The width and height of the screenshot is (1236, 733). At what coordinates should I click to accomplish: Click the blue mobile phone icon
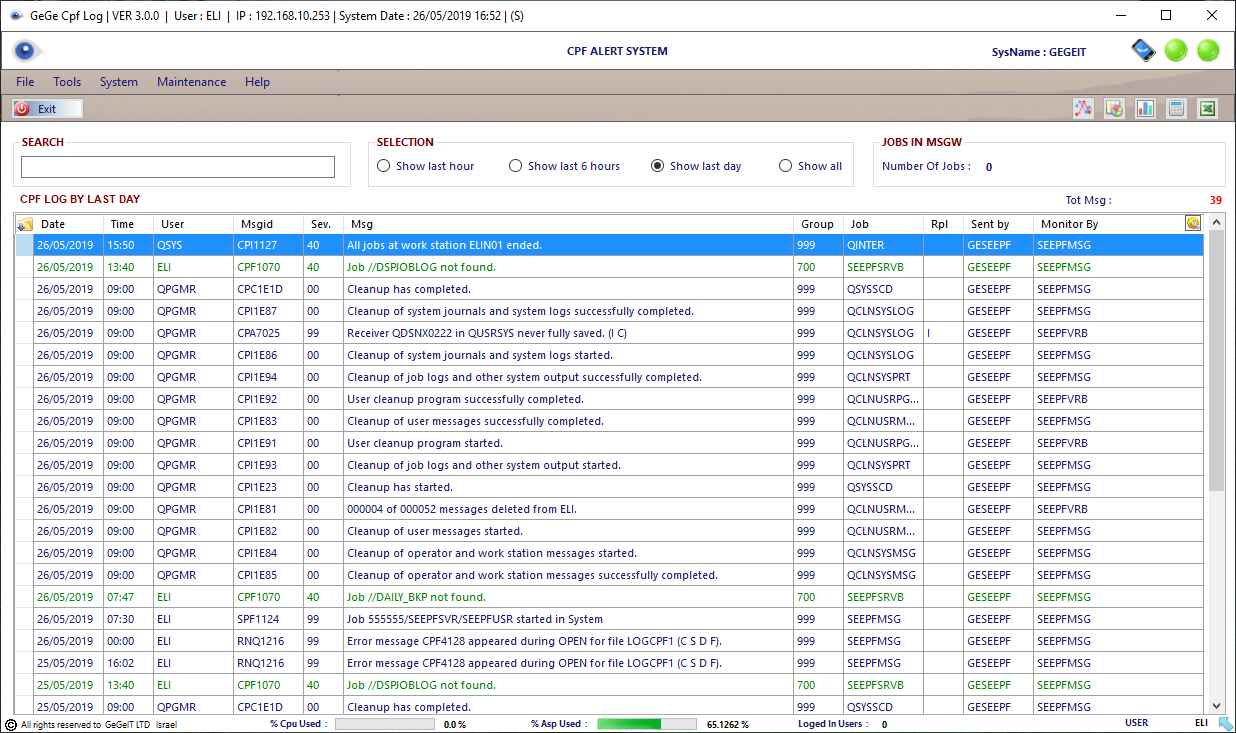[x=1143, y=50]
